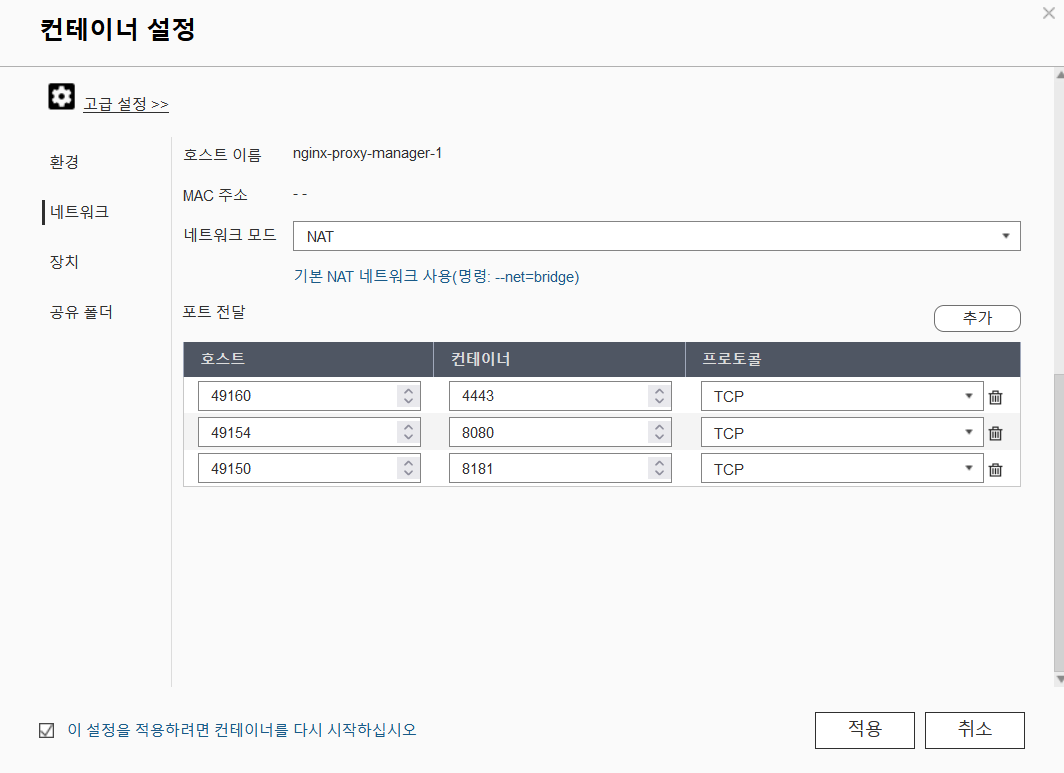Click the hostname text nginx-proxy-manager-1
Viewport: 1064px width, 773px height.
point(367,153)
